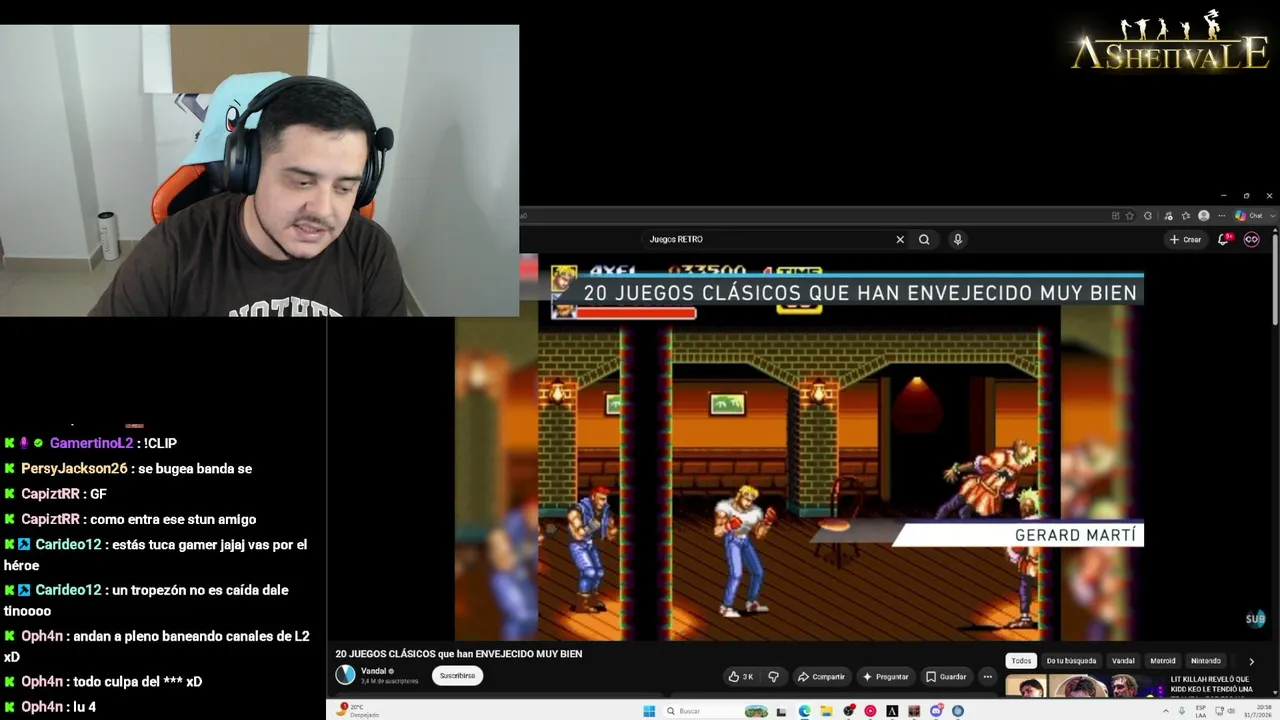
Task: Click the Preguntar button
Action: pos(885,677)
